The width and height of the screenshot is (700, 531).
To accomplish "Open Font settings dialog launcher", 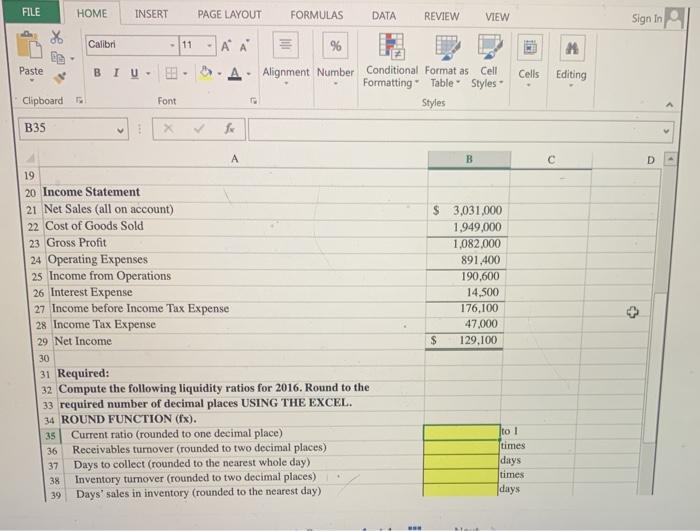I will coord(253,101).
